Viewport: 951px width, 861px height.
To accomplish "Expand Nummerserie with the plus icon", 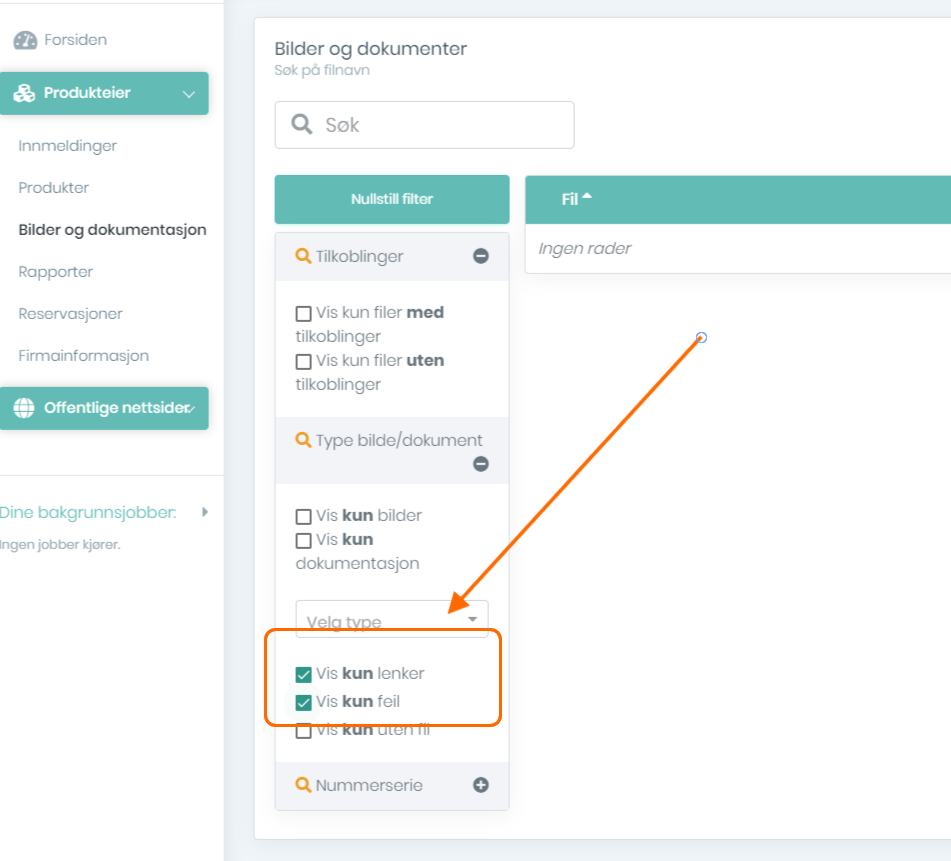I will 481,785.
